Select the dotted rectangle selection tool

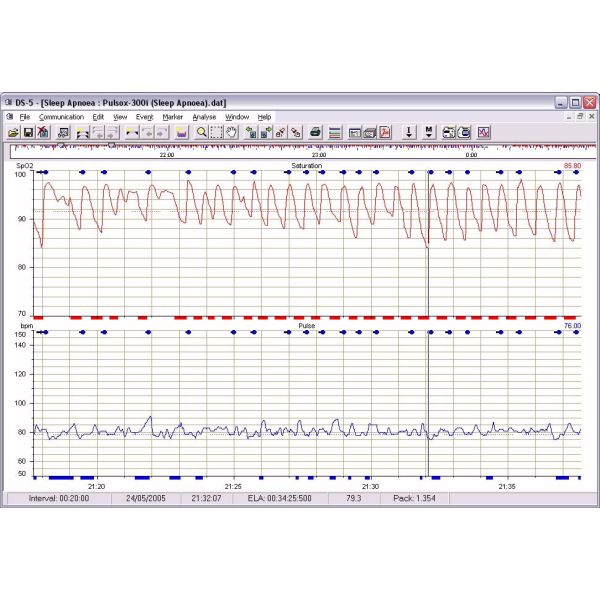pyautogui.click(x=216, y=133)
